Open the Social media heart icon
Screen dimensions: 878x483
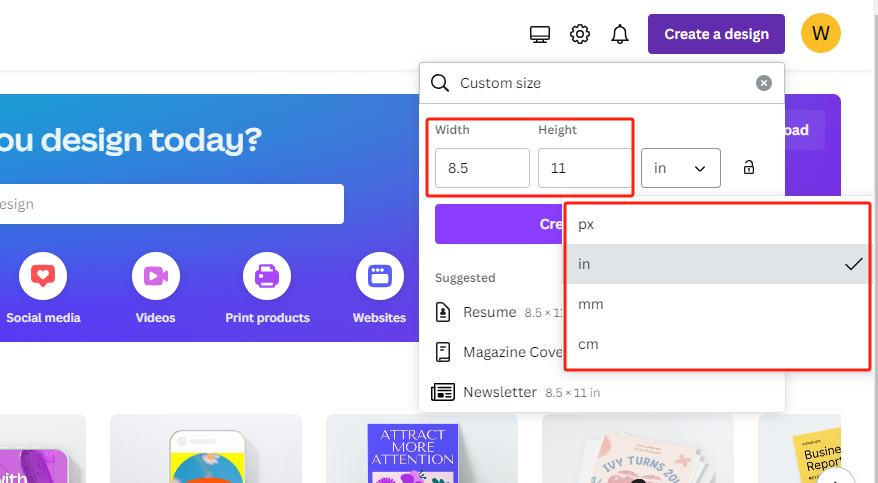(x=43, y=276)
